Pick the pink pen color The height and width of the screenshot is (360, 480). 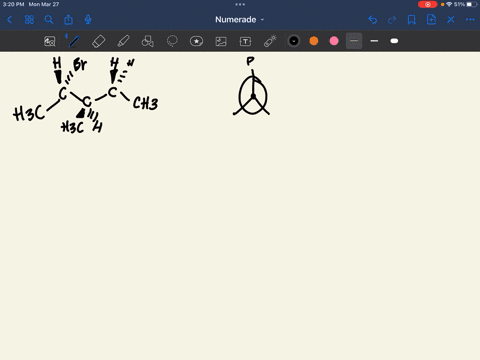(334, 41)
